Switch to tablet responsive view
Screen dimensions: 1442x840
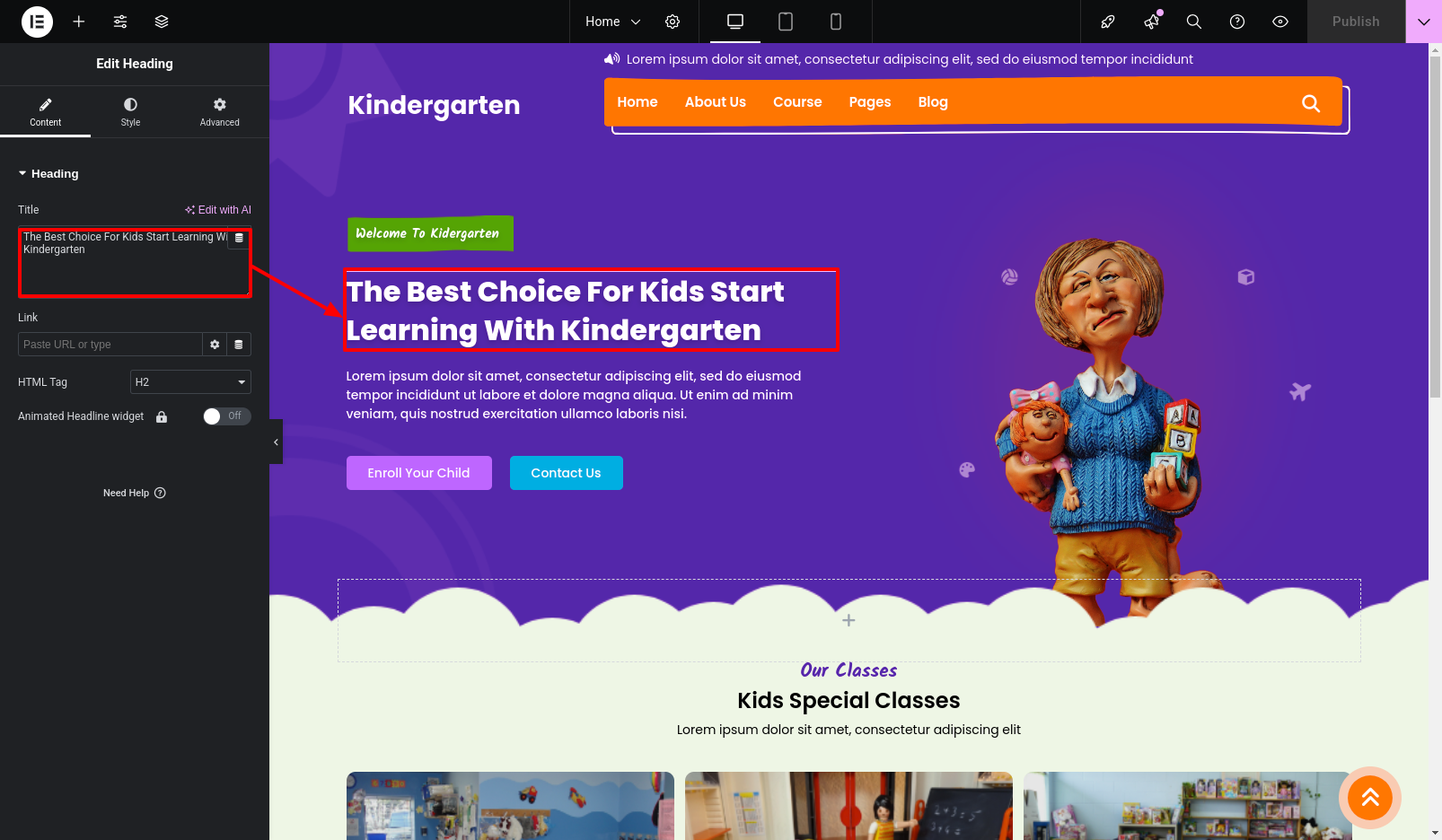(x=786, y=22)
